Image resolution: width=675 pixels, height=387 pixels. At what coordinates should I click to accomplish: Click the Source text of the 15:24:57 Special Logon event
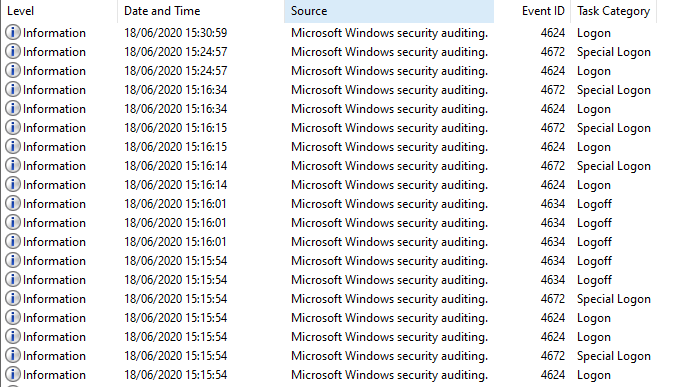(x=389, y=53)
